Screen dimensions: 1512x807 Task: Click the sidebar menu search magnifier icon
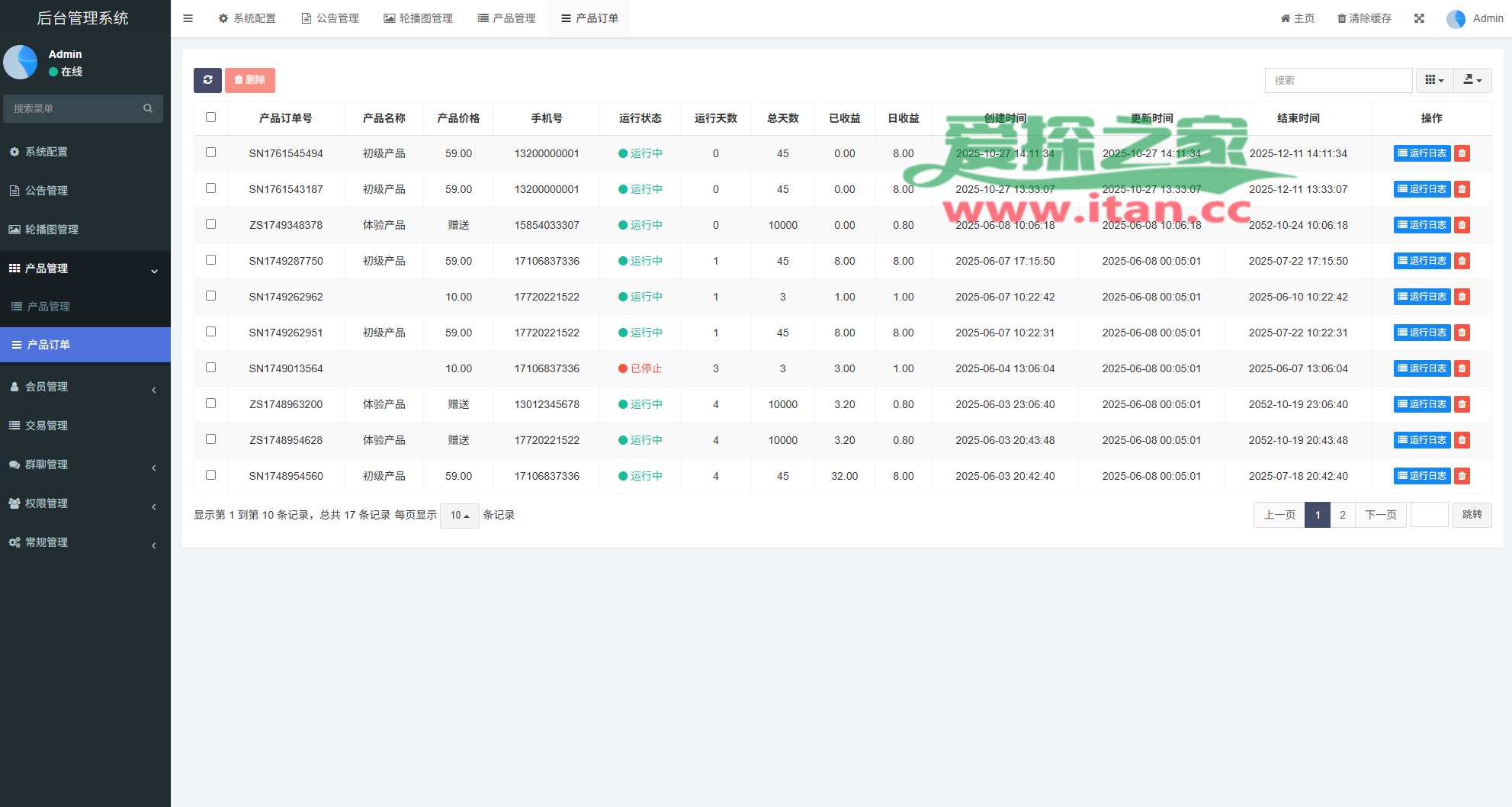click(148, 108)
